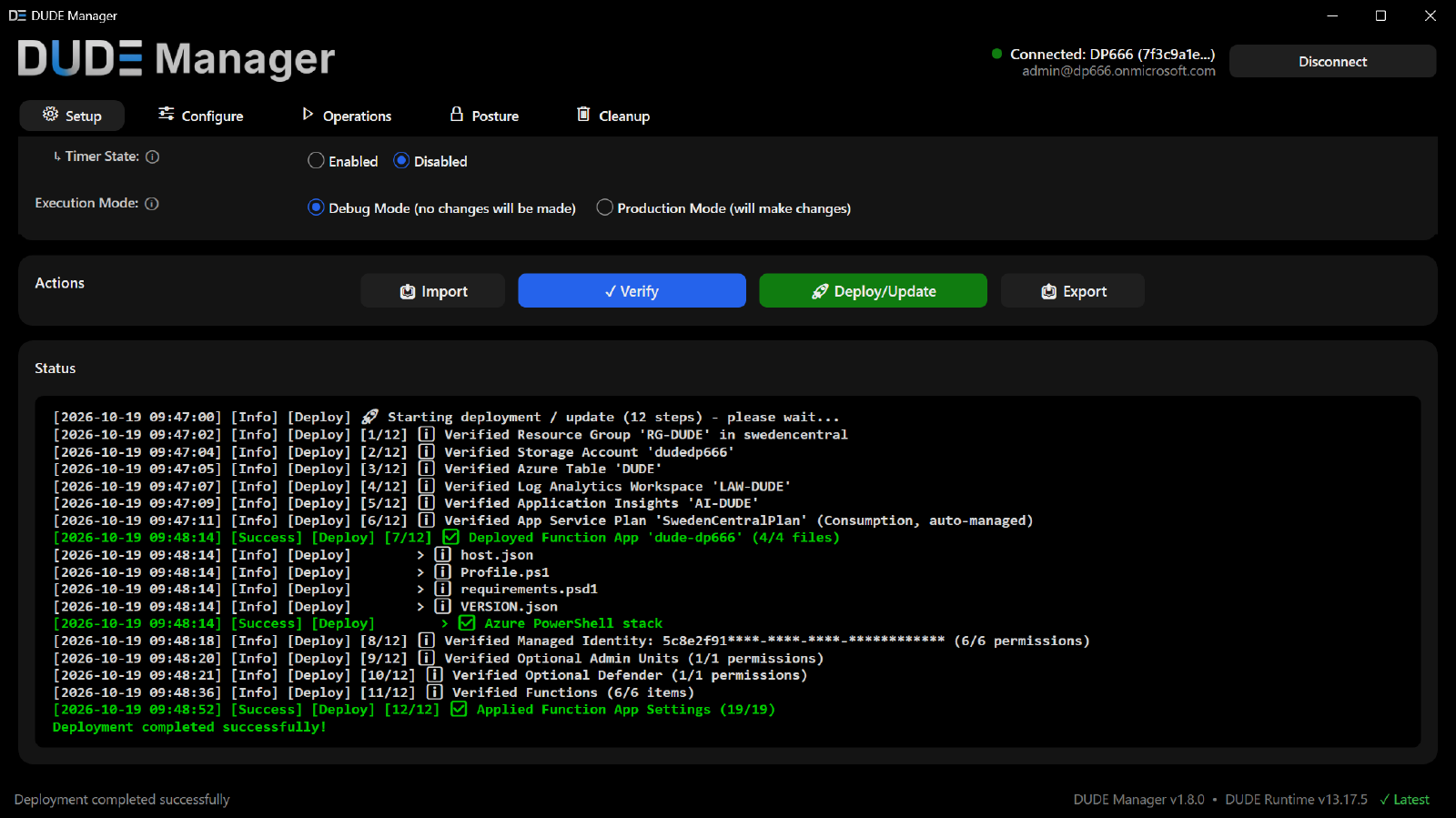Click the green connection status dot
The width and height of the screenshot is (1456, 818).
tap(997, 54)
